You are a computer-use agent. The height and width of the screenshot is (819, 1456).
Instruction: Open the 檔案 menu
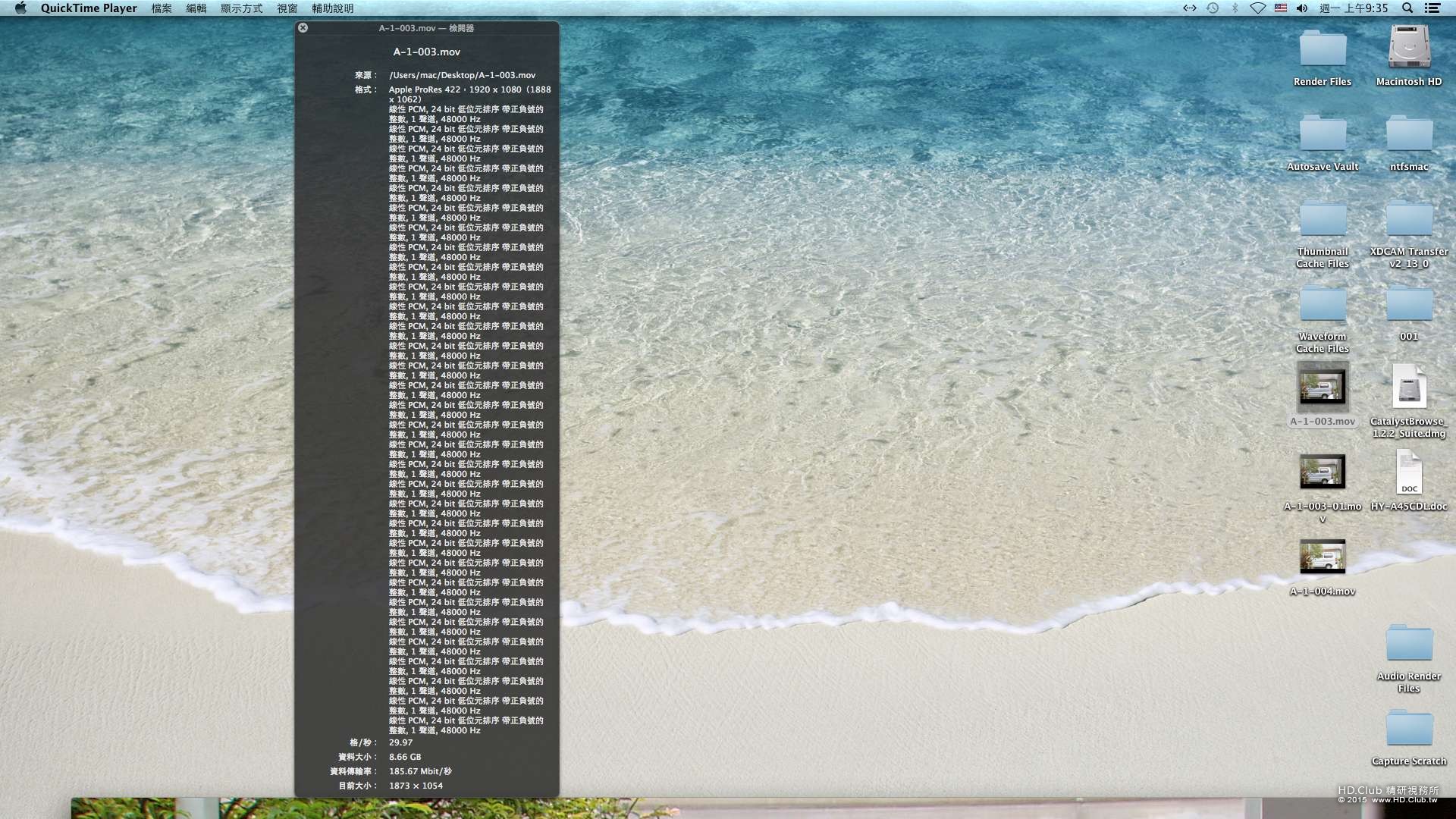162,8
